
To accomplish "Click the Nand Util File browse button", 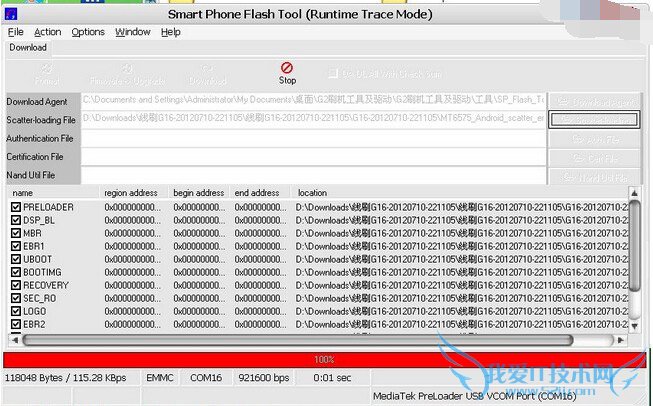I will [x=594, y=177].
